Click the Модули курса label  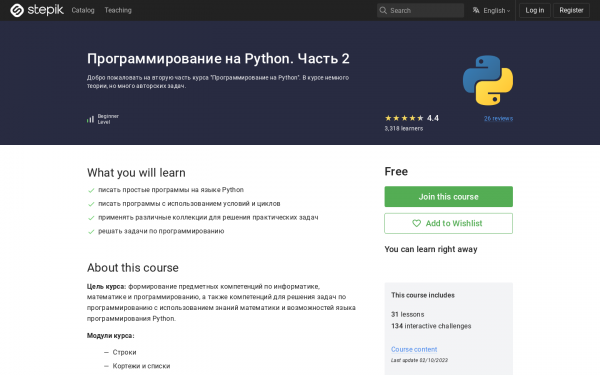(111, 336)
